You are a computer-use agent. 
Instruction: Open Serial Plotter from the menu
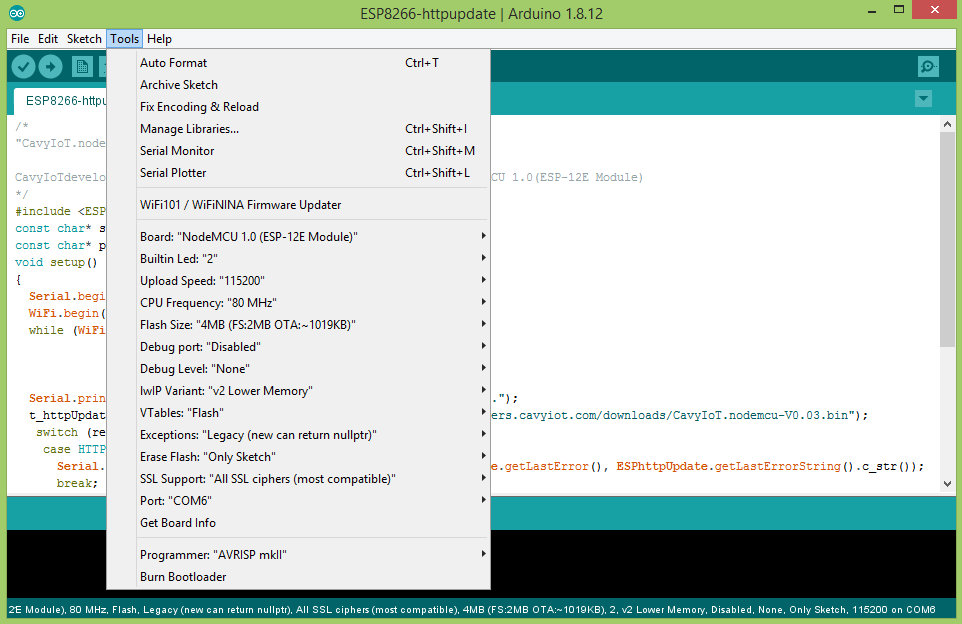coord(173,173)
